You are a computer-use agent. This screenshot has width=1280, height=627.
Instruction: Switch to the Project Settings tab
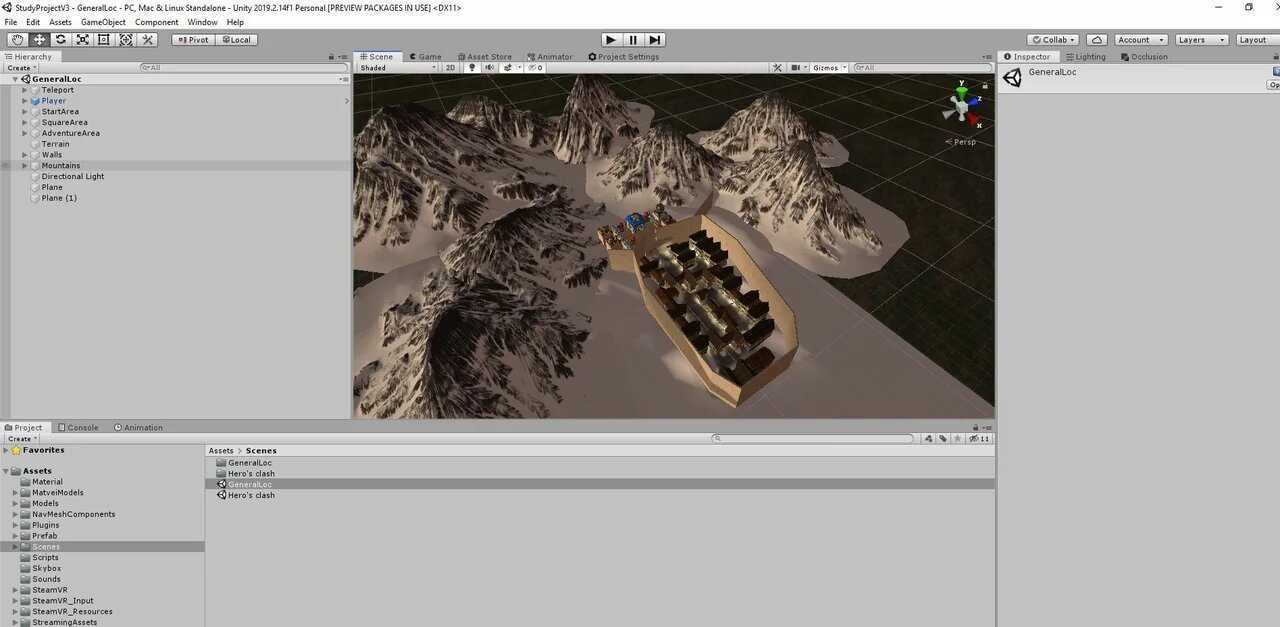[x=624, y=57]
